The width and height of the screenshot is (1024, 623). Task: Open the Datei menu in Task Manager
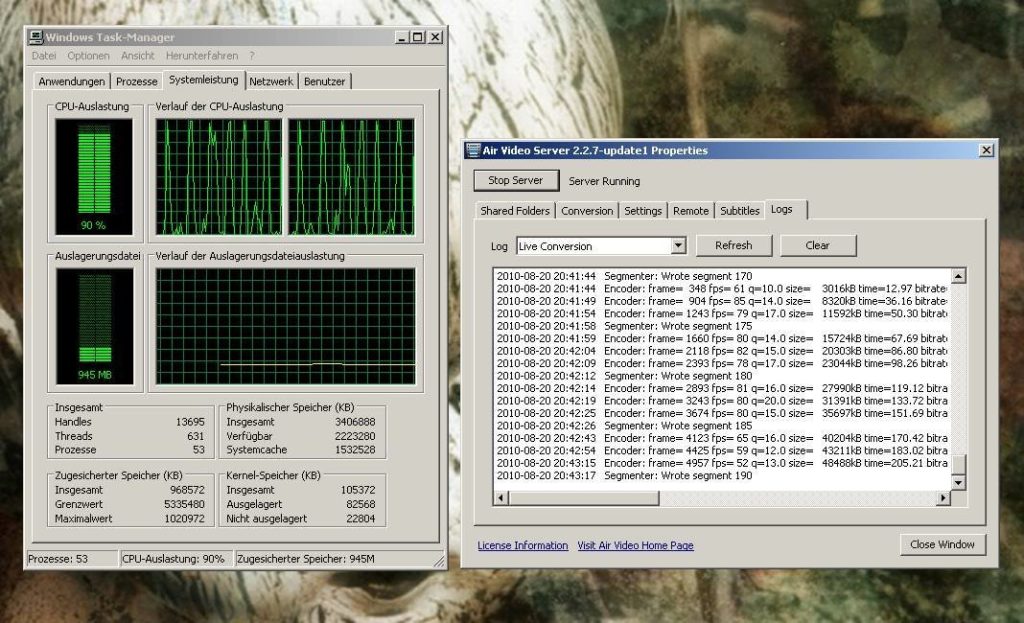[44, 56]
